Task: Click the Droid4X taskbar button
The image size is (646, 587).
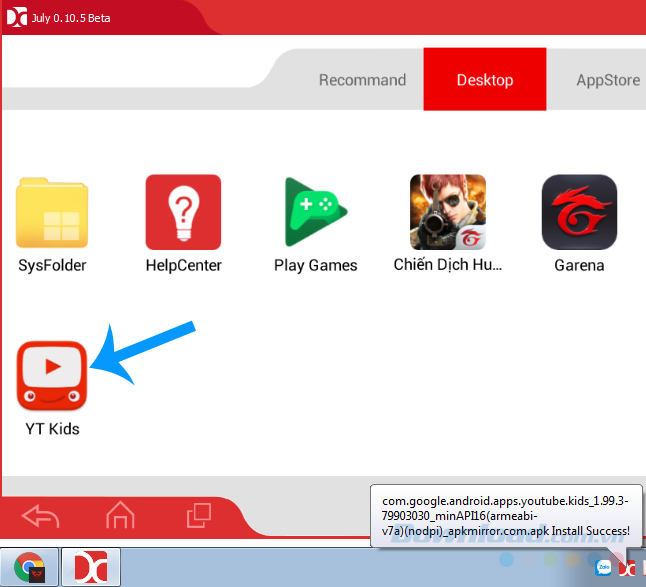Action: [x=91, y=567]
